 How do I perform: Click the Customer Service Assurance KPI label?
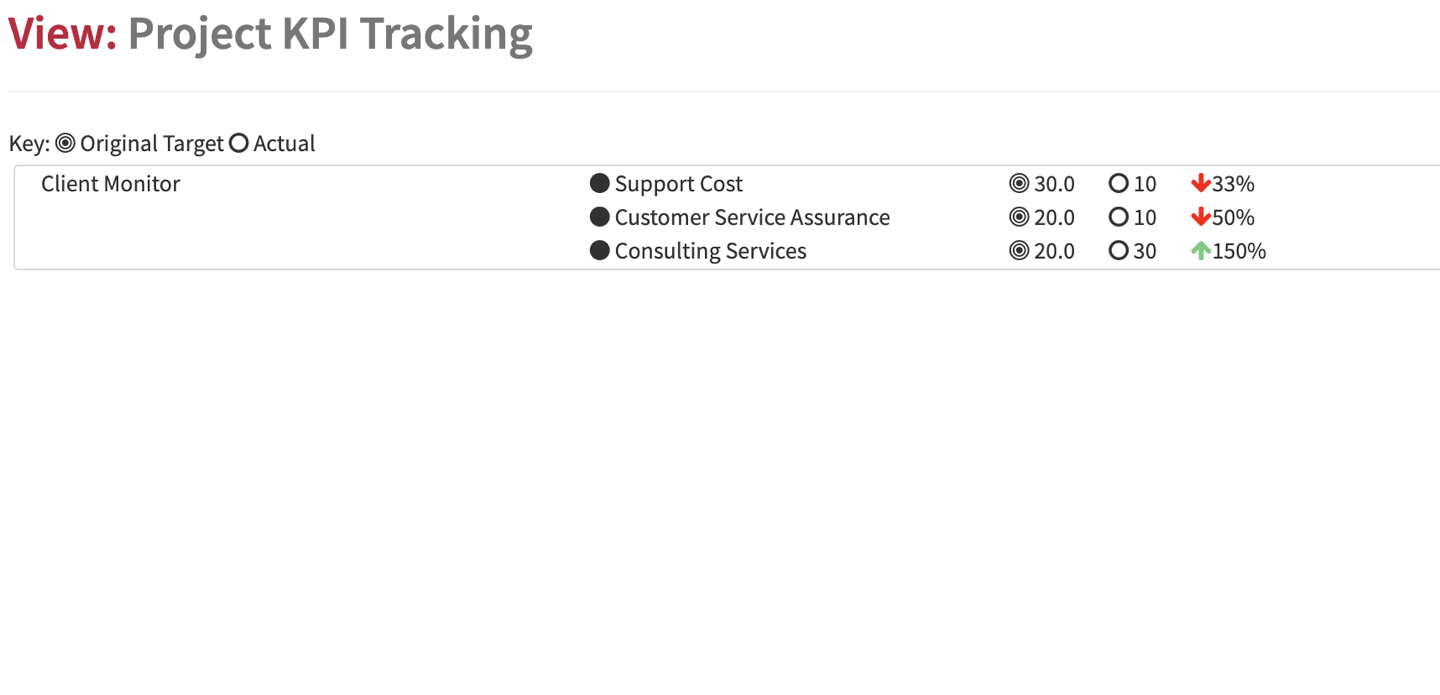[x=752, y=217]
